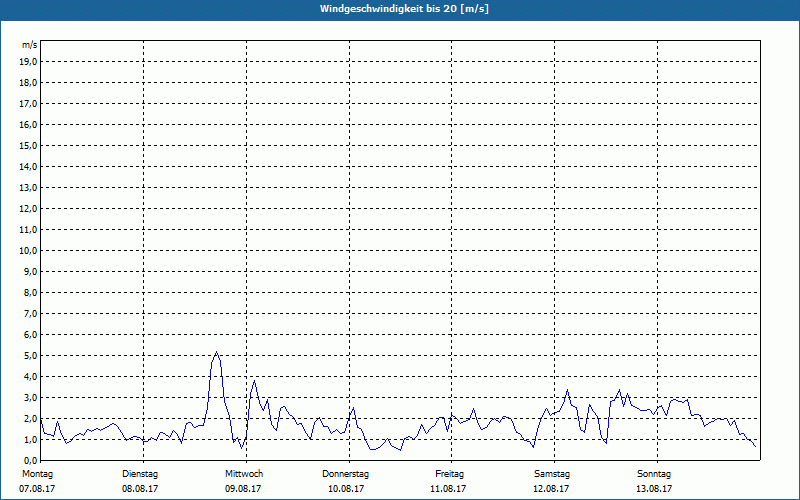
Task: Click the 'Donnerstag' day label
Action: click(345, 474)
